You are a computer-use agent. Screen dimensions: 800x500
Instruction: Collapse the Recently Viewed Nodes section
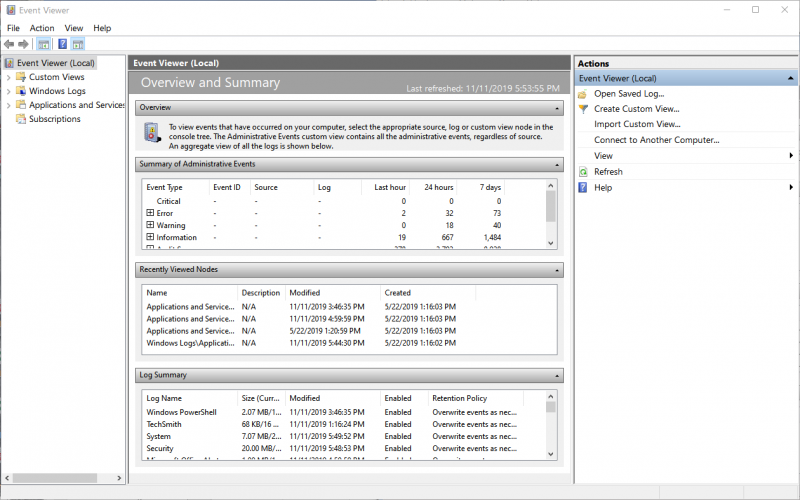click(557, 270)
